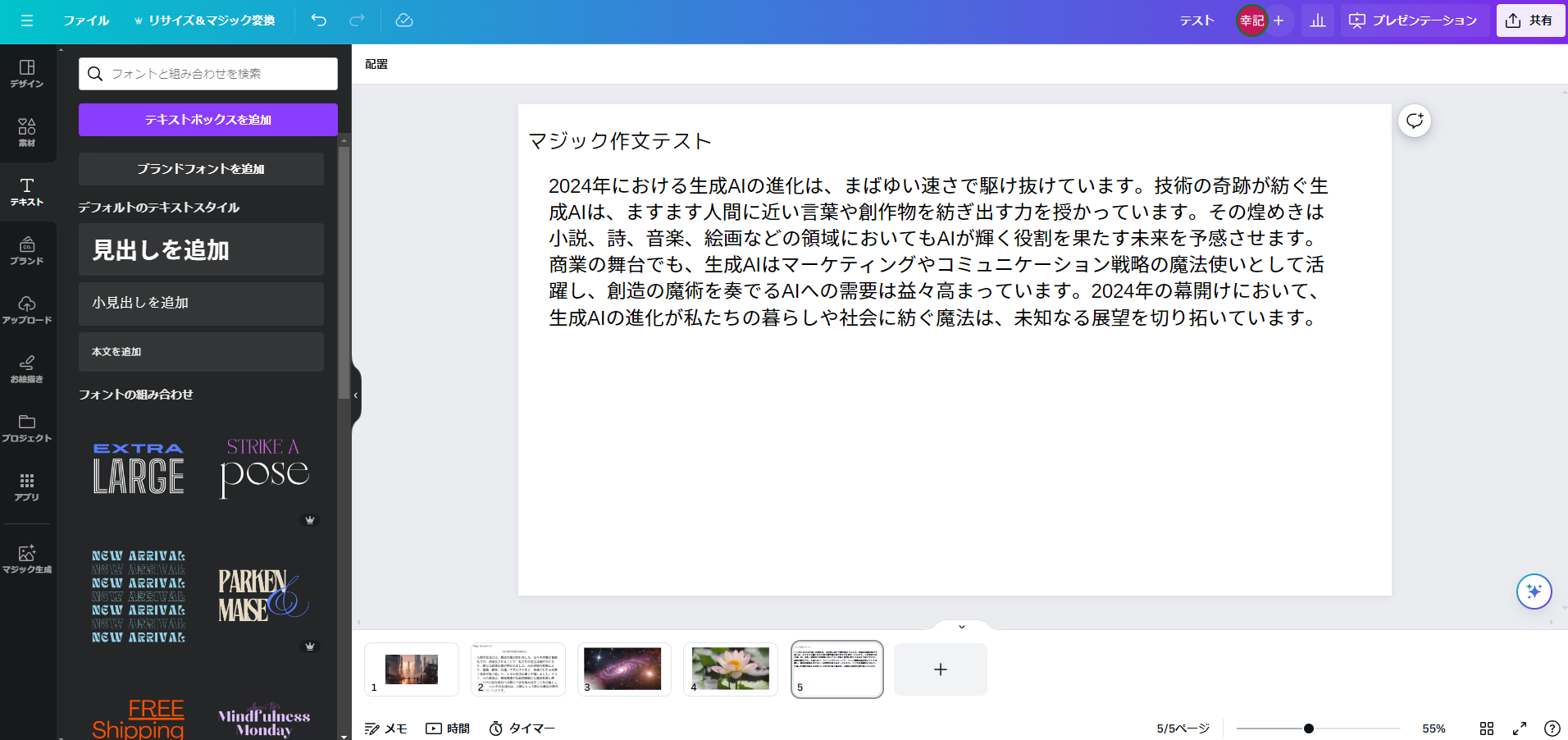This screenshot has width=1568, height=740.
Task: Open the 配置 position menu
Action: tap(376, 64)
